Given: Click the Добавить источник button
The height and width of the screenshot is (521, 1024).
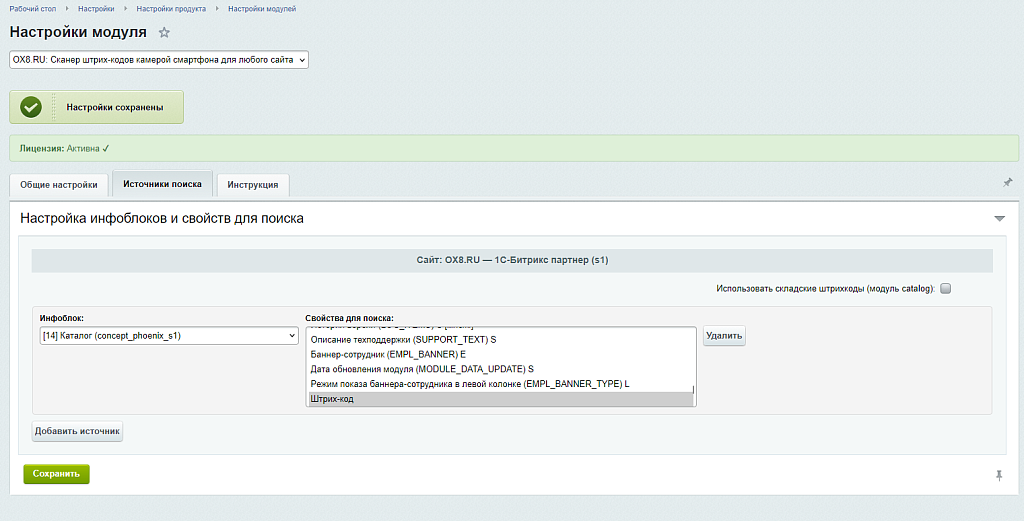Looking at the screenshot, I should pos(77,432).
